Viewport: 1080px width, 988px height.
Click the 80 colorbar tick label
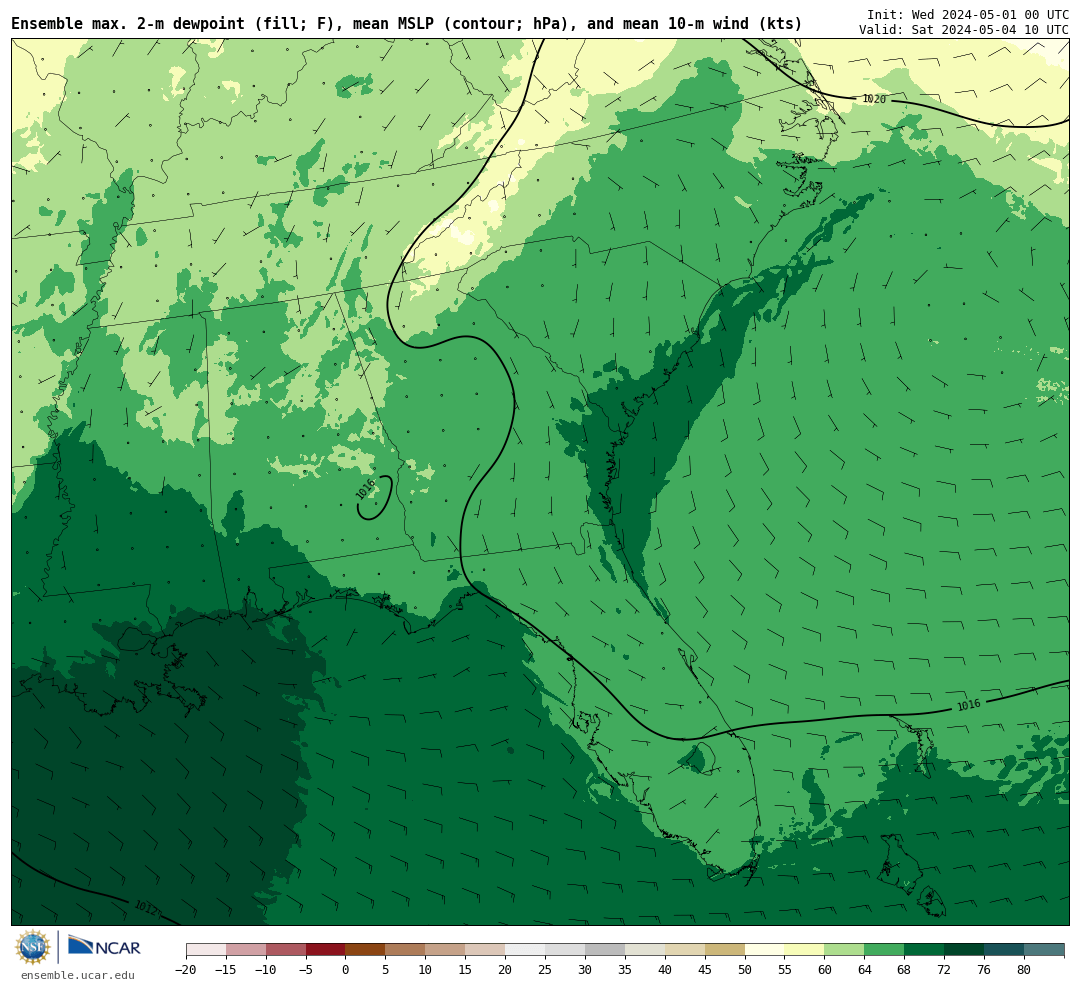tap(1025, 970)
